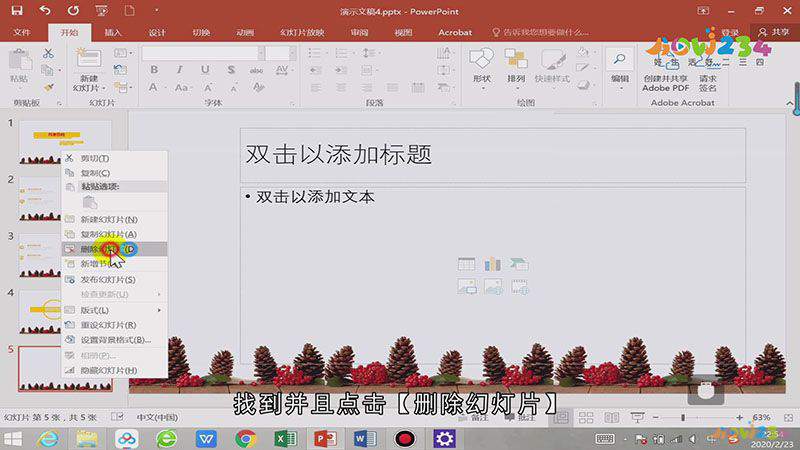
Task: Switch to Slide Sorter view icon
Action: [586, 418]
